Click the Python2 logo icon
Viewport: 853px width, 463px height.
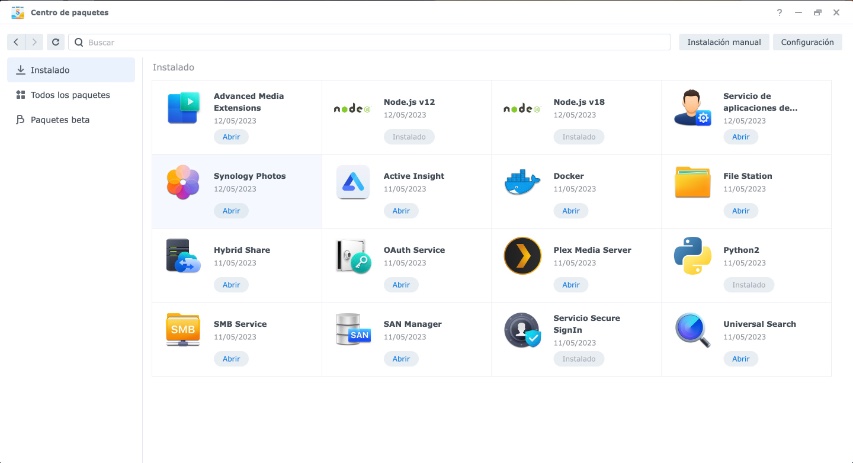click(x=693, y=256)
